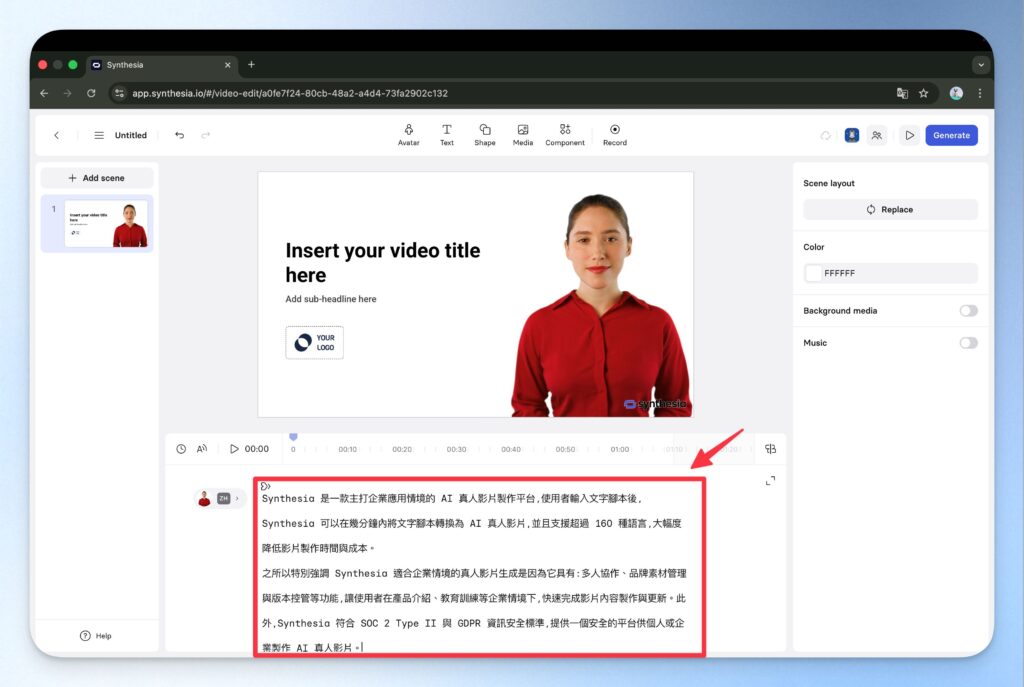
Task: Turn on the Music toggle
Action: (967, 343)
